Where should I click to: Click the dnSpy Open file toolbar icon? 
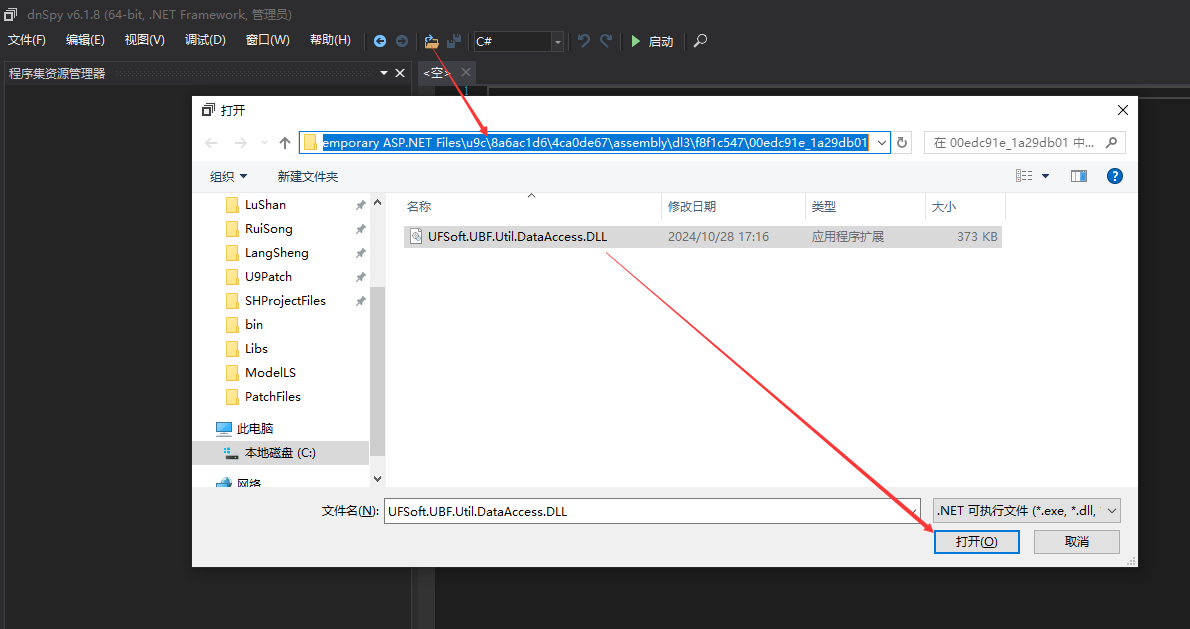coord(432,41)
